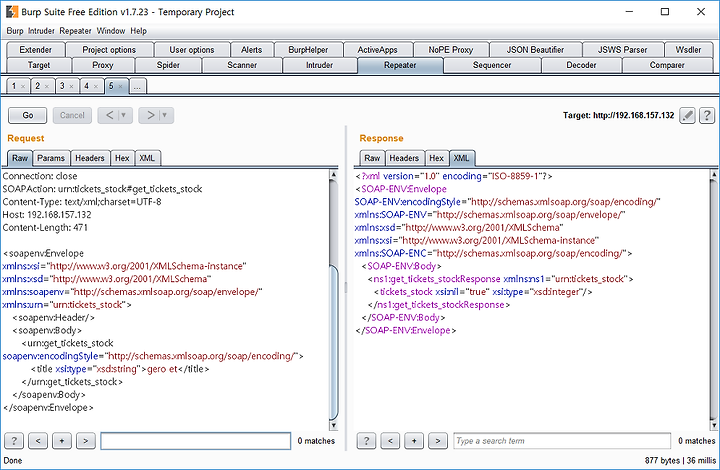The height and width of the screenshot is (470, 720).
Task: Open the back history dropdown arrow
Action: click(124, 115)
